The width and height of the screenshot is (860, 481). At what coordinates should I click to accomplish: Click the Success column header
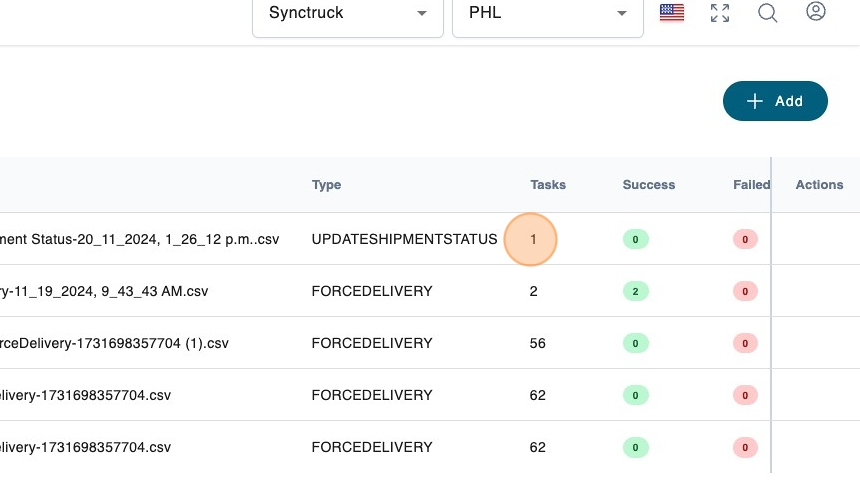tap(649, 185)
